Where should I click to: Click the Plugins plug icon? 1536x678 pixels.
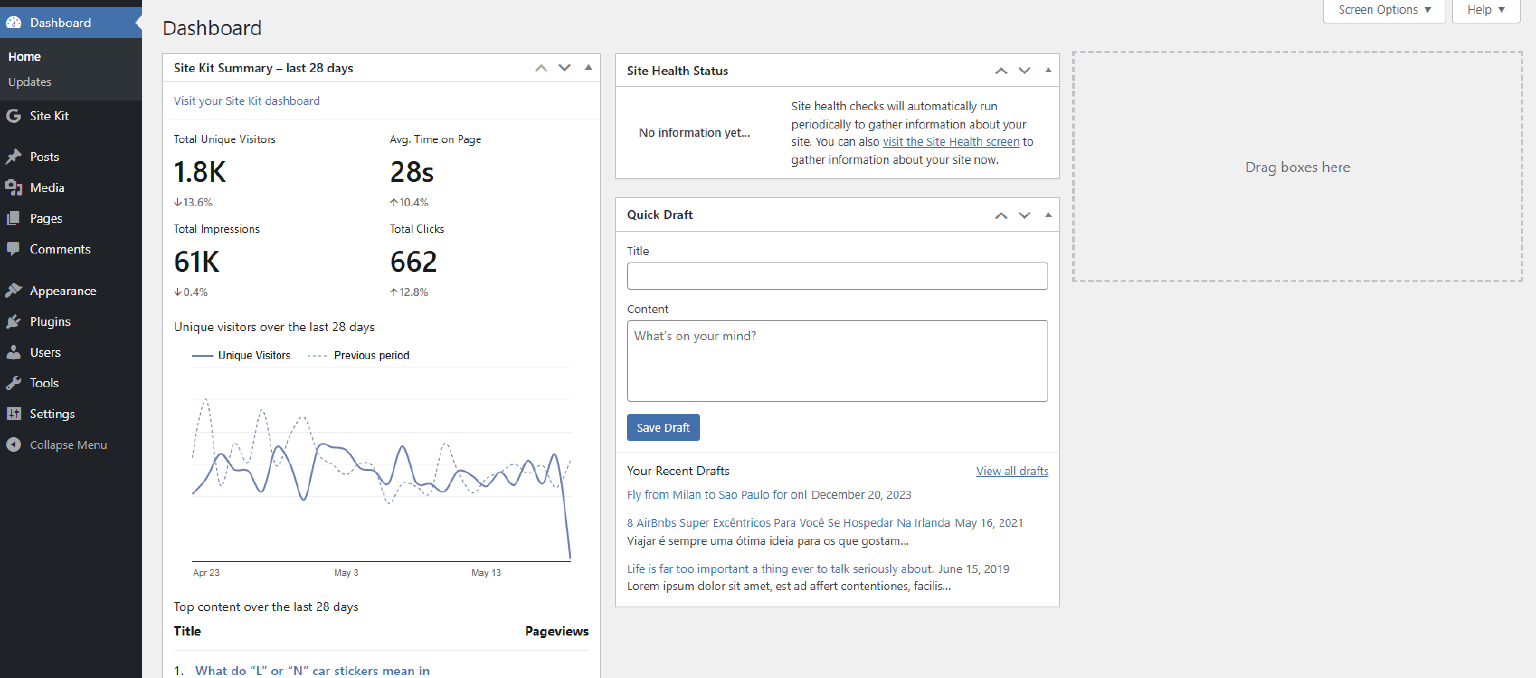[13, 322]
